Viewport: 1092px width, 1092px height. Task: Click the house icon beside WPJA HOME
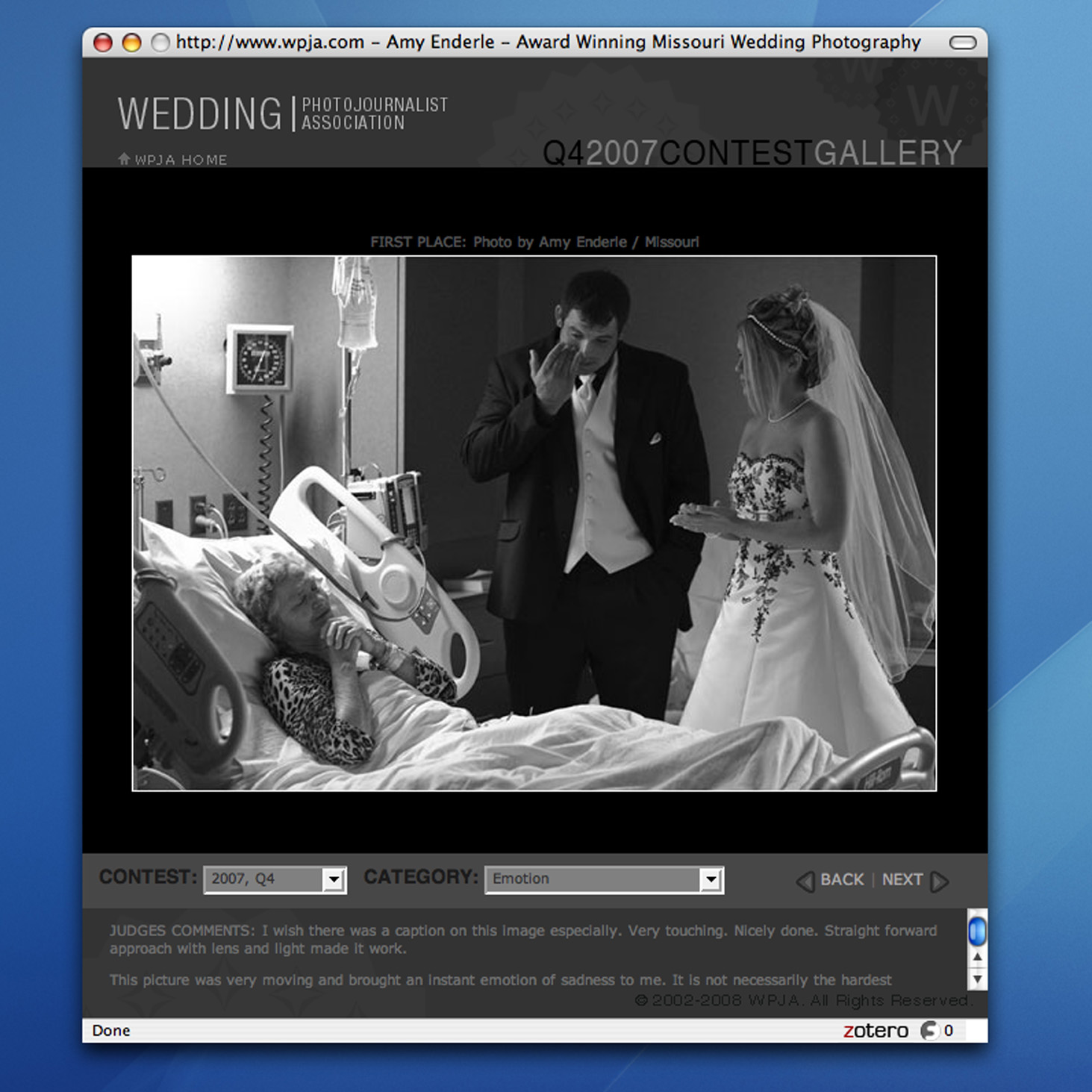tap(124, 159)
